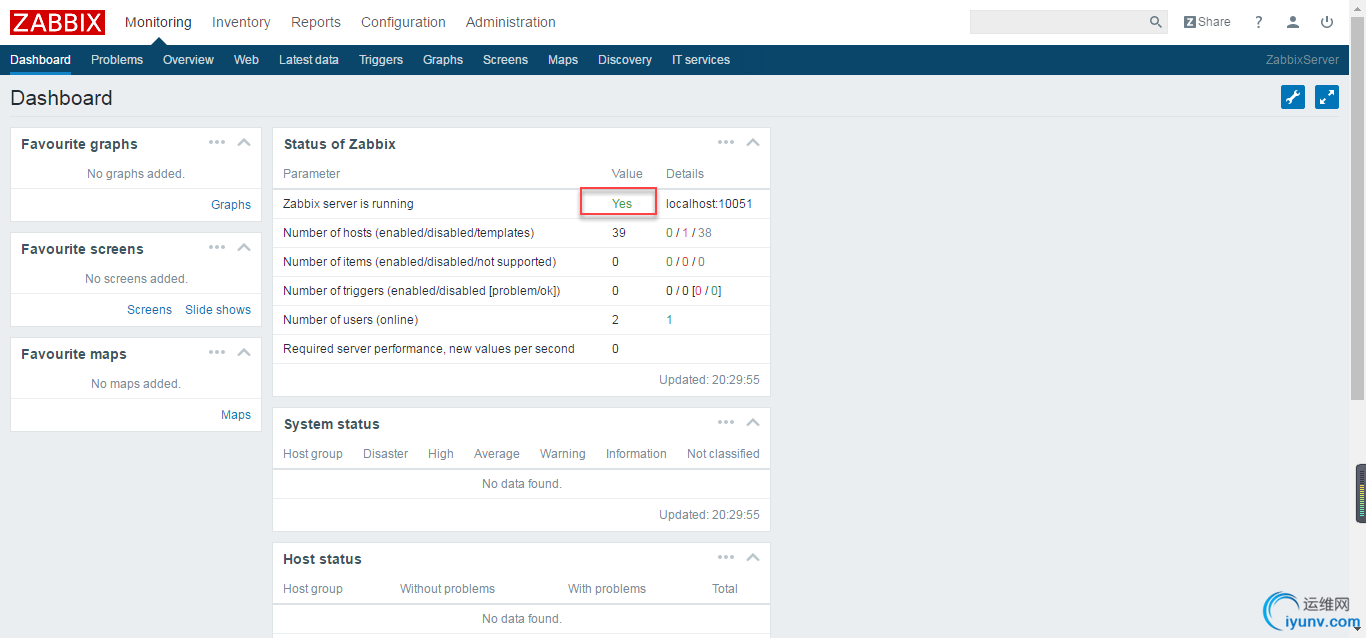Open Host status options menu
1366x638 pixels.
click(x=726, y=557)
